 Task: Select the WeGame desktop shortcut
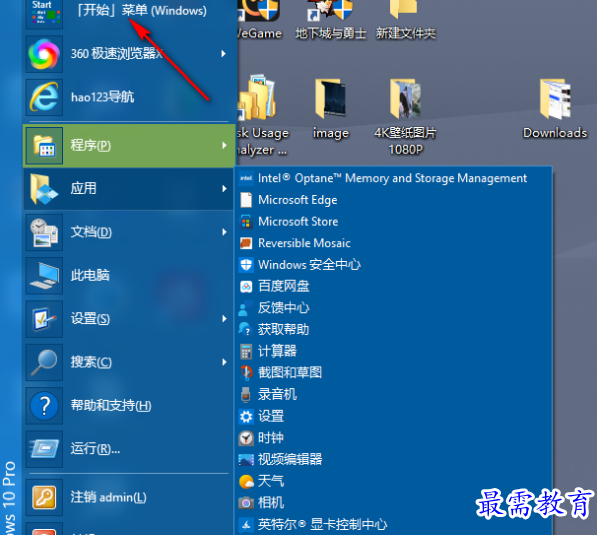point(260,21)
